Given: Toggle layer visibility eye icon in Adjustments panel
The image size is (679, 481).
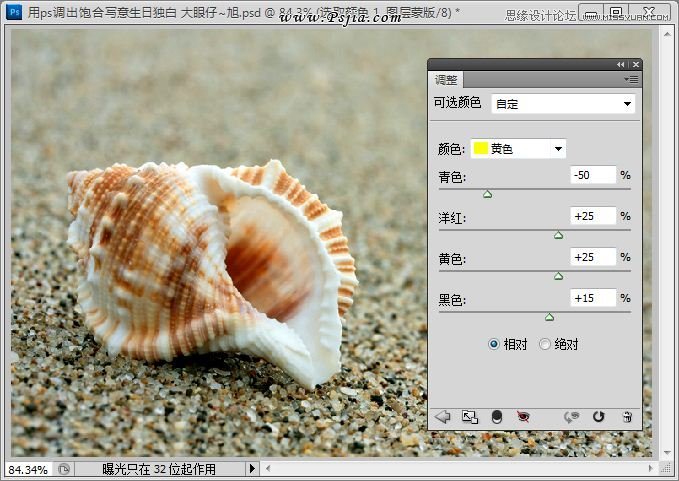Looking at the screenshot, I should [x=523, y=416].
